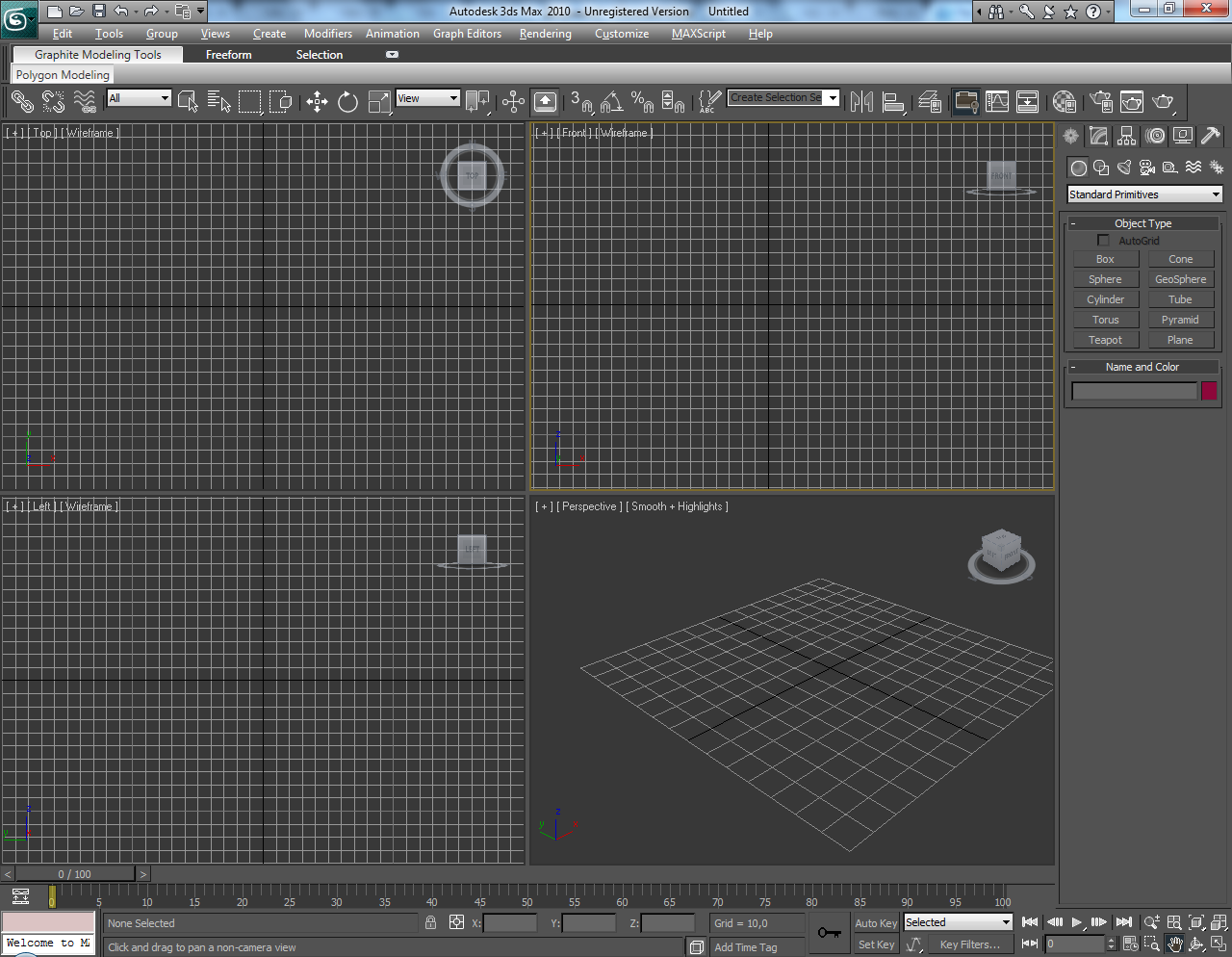Screen dimensions: 1232x957
Task: Activate the Select and Rotate tool
Action: pyautogui.click(x=347, y=101)
